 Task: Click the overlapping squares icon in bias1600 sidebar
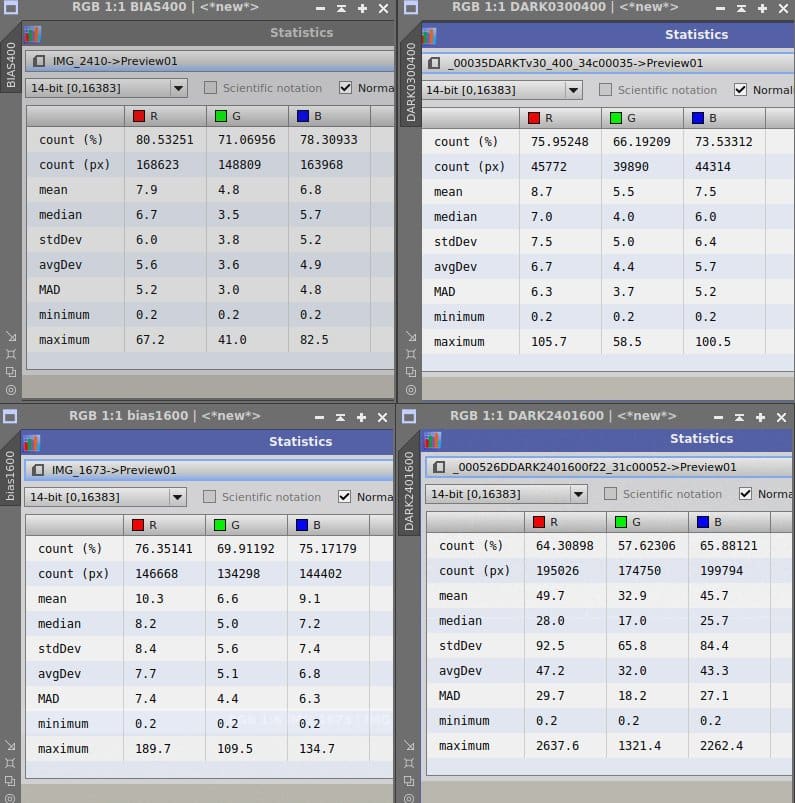10,780
